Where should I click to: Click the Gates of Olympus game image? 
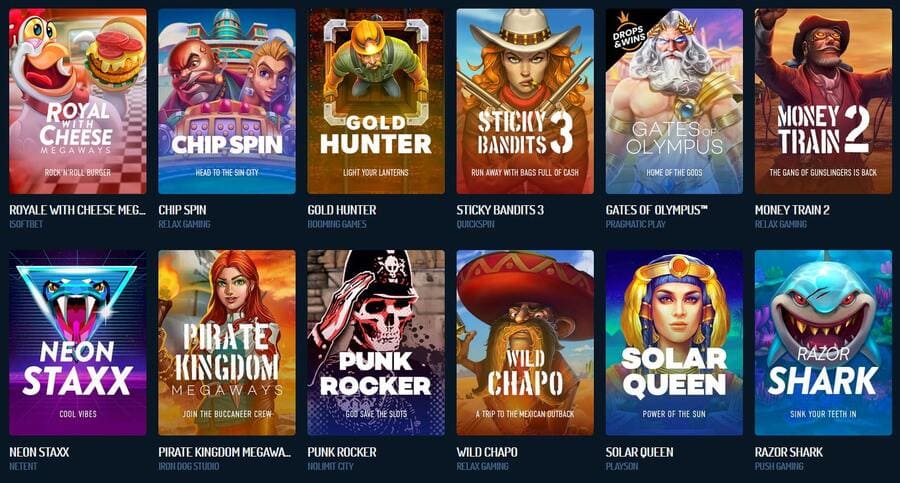pyautogui.click(x=674, y=101)
